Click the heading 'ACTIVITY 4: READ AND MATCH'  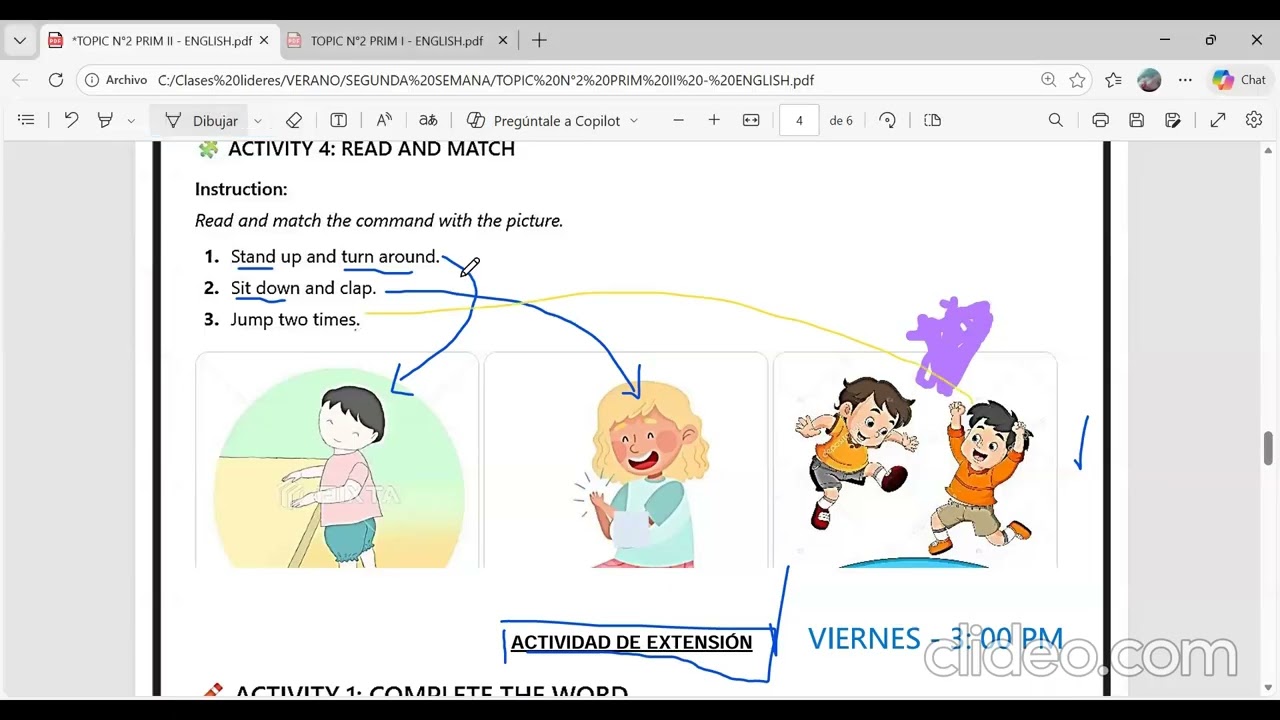(x=371, y=149)
